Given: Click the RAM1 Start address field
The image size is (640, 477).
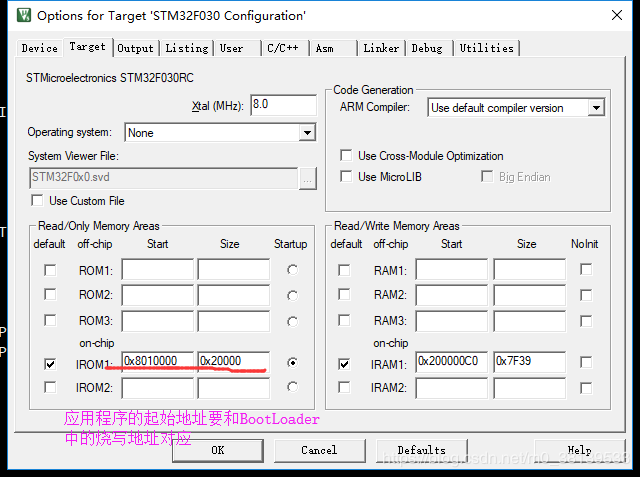Looking at the screenshot, I should (x=451, y=269).
